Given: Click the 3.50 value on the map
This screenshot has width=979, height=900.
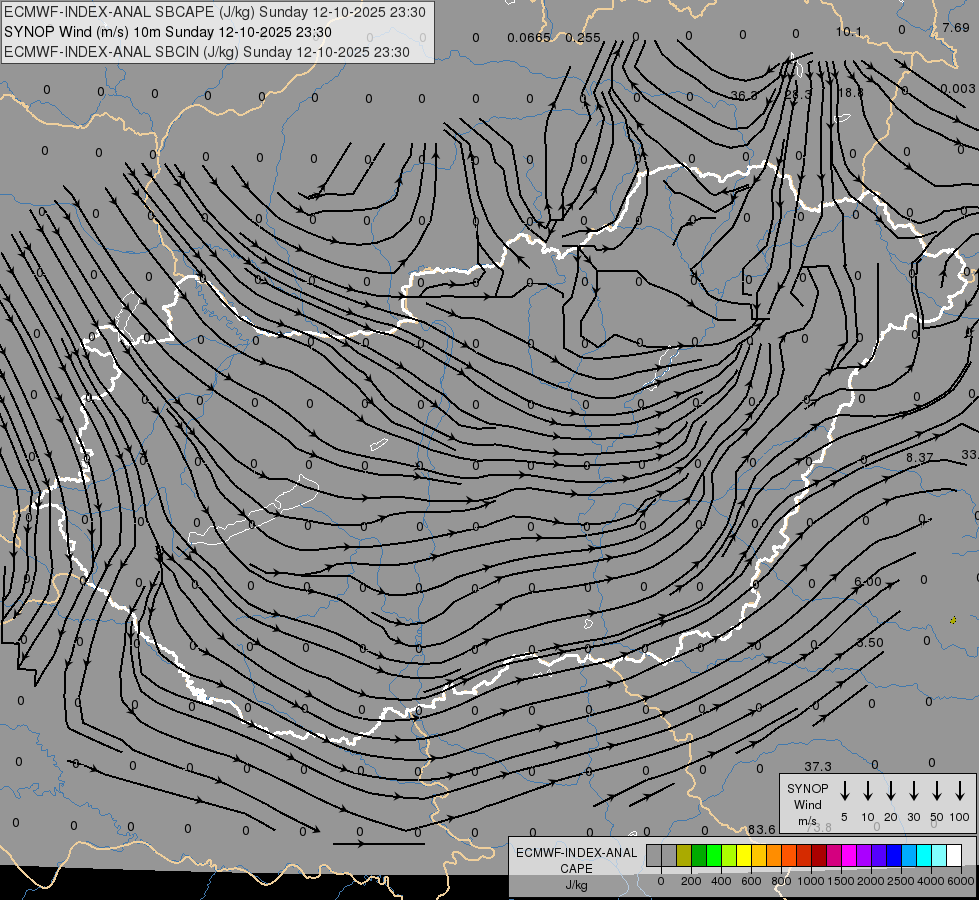Looking at the screenshot, I should 870,643.
